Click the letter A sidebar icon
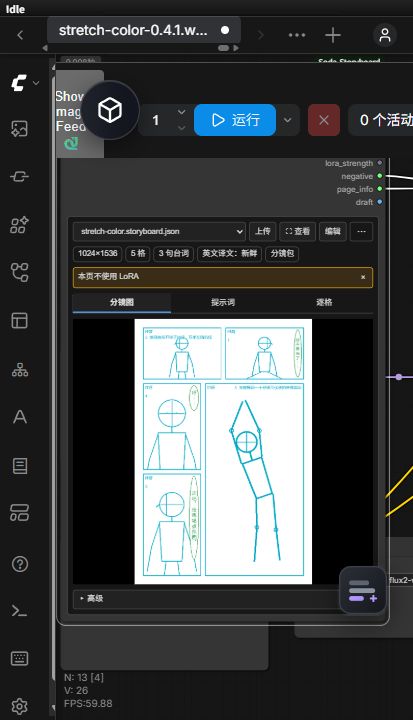The image size is (413, 720). click(19, 417)
